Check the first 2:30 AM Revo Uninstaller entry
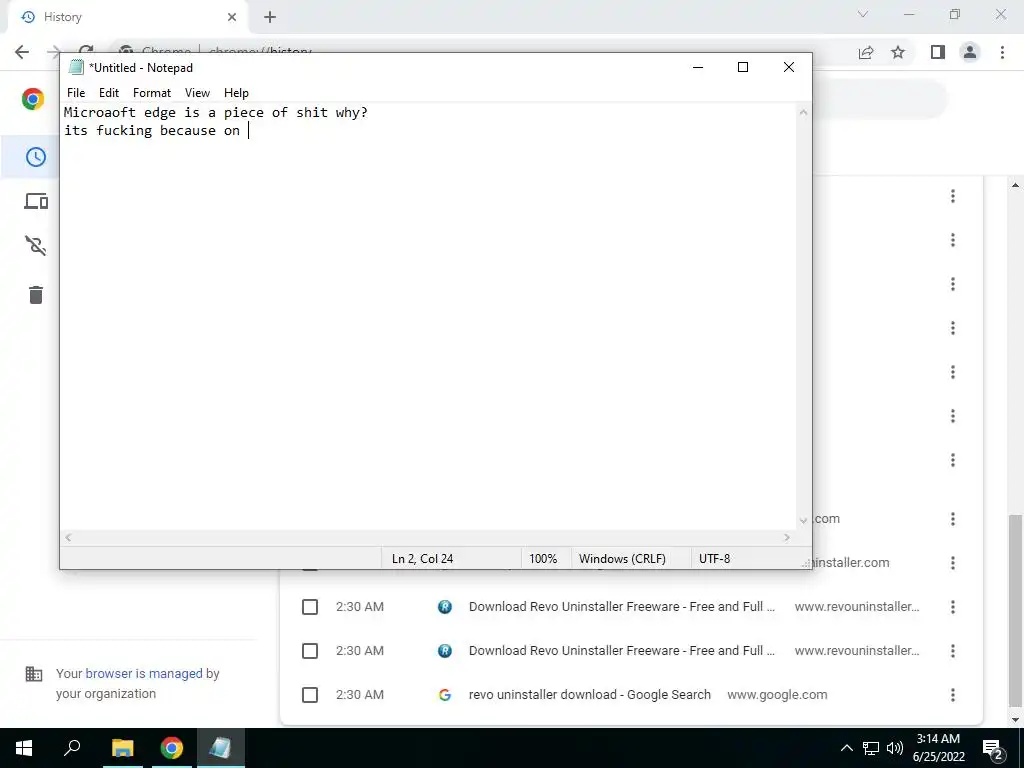The image size is (1024, 768). point(310,607)
